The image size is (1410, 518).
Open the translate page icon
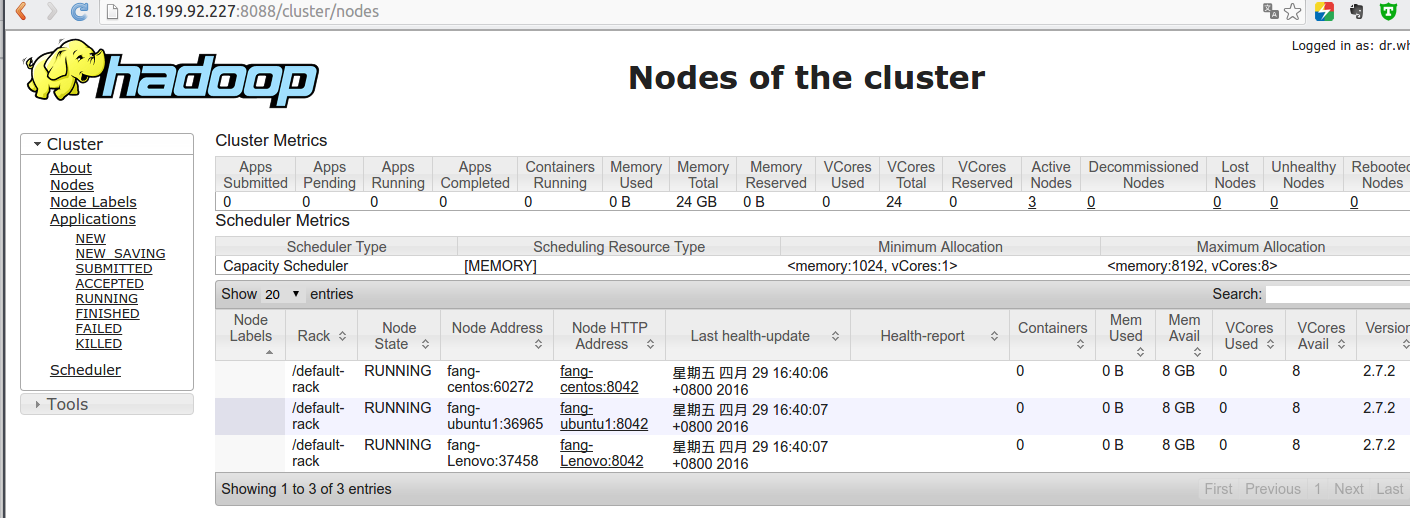1271,12
